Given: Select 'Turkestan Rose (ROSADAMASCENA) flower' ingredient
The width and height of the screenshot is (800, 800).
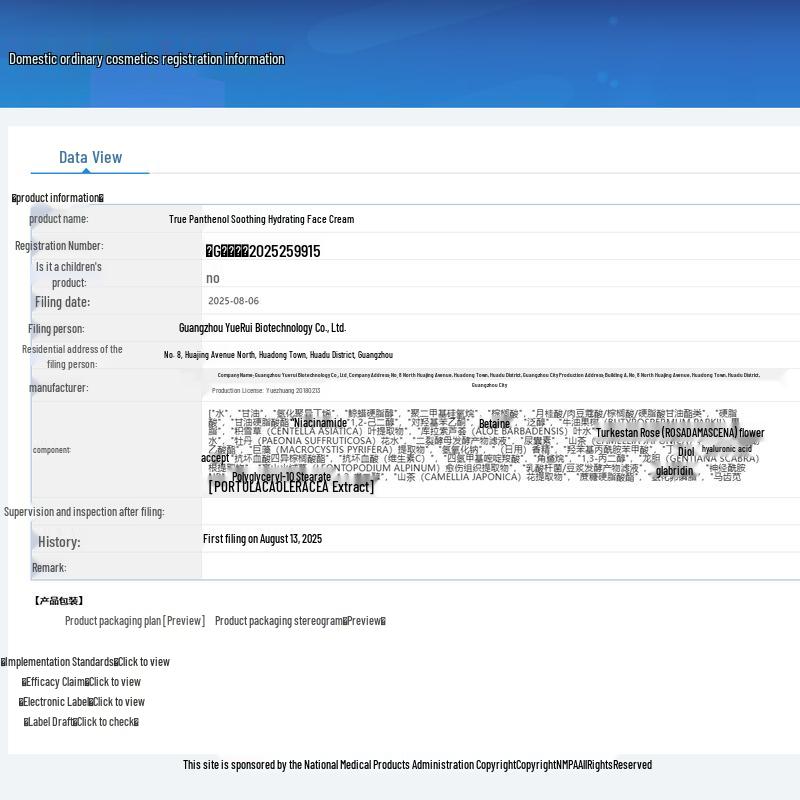Looking at the screenshot, I should pos(680,433).
